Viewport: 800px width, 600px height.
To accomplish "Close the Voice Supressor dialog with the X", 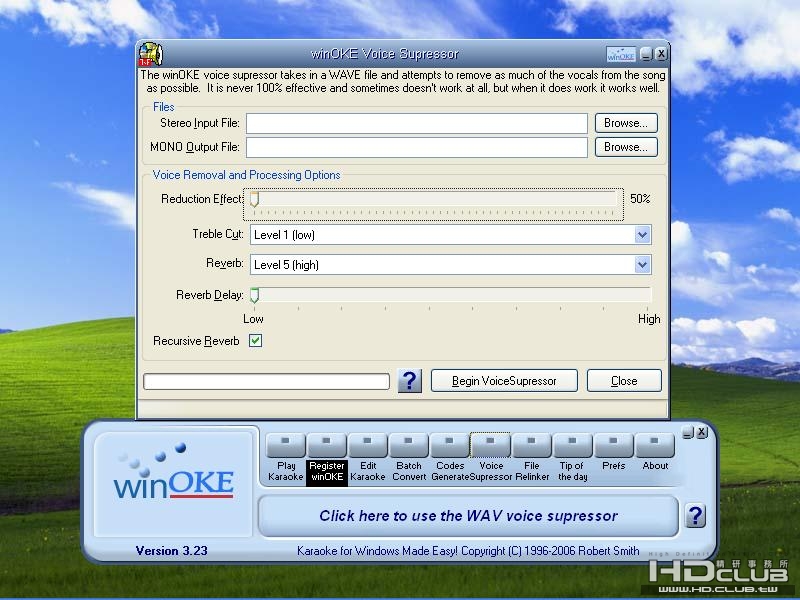I will point(661,54).
